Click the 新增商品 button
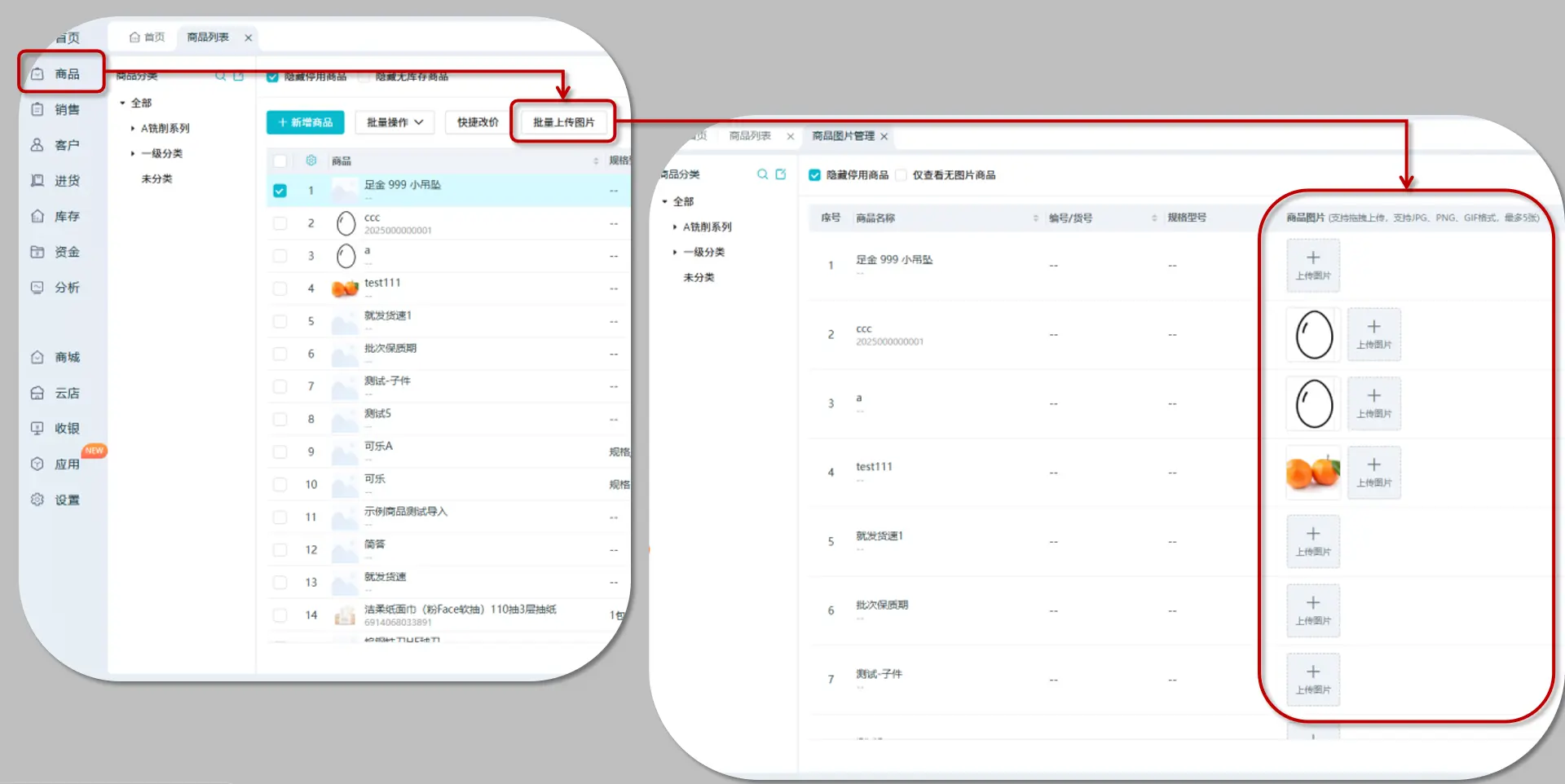1565x784 pixels. 306,122
